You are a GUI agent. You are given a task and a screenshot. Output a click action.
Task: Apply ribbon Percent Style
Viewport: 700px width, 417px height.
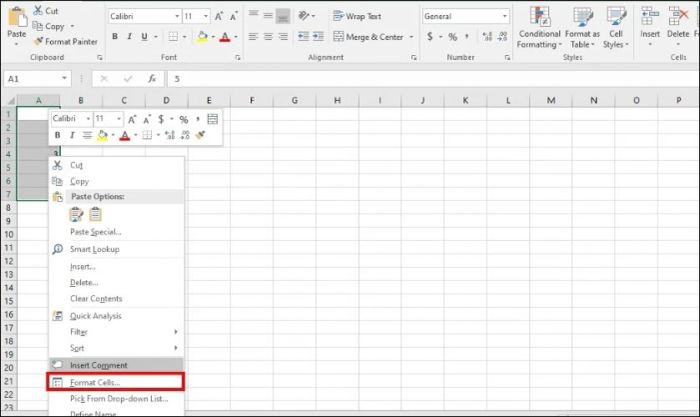(453, 37)
